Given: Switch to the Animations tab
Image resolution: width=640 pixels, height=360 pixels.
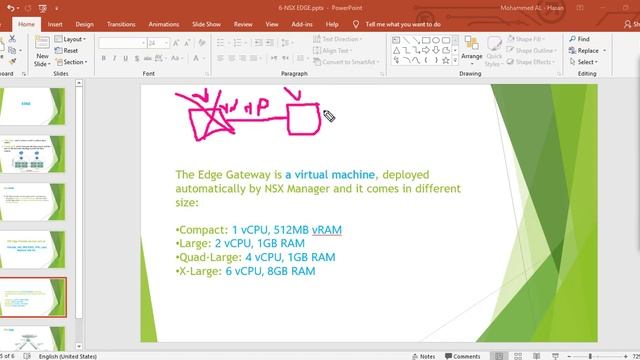Looking at the screenshot, I should (x=164, y=24).
